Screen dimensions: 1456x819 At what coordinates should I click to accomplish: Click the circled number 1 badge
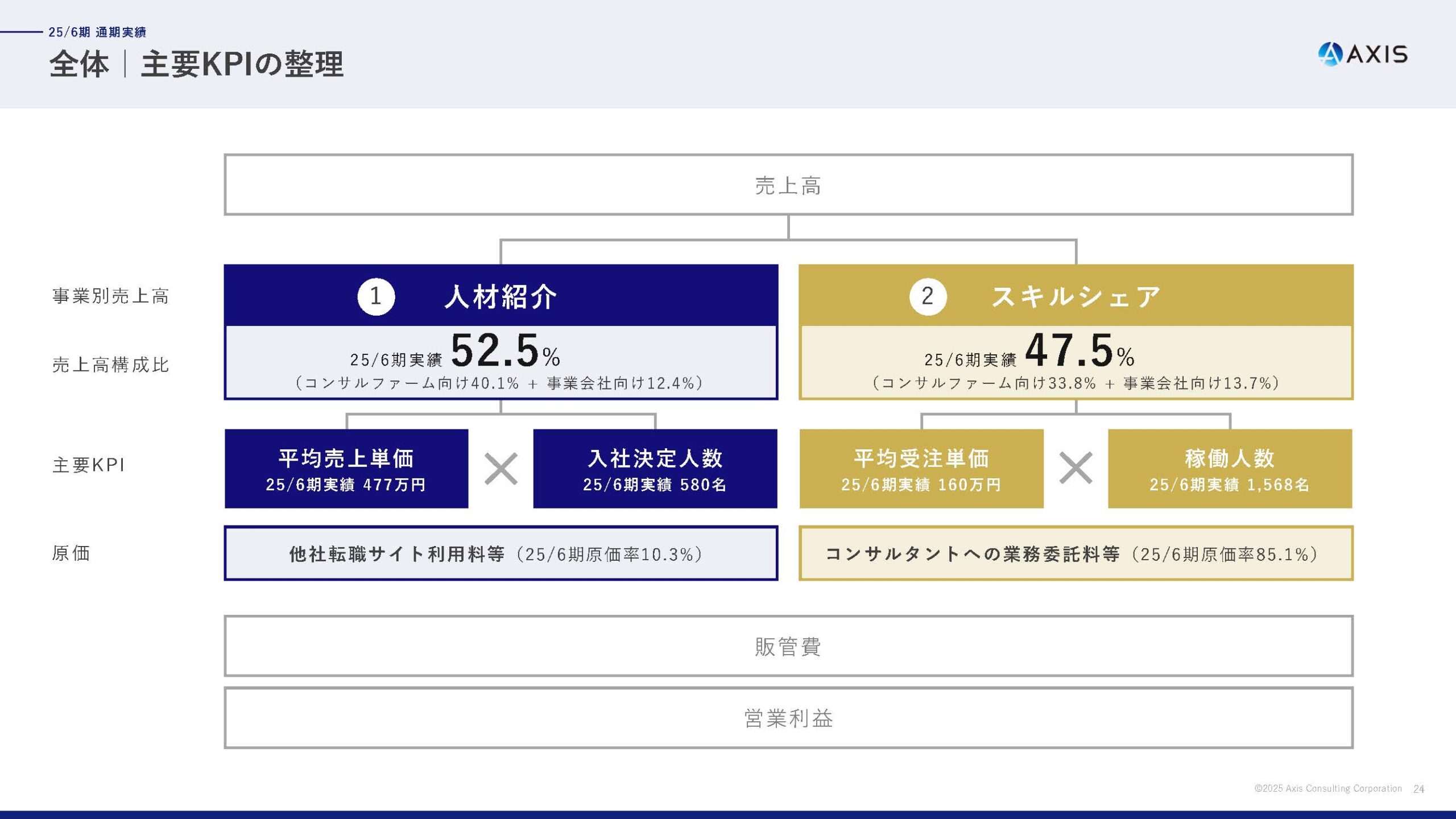point(376,296)
